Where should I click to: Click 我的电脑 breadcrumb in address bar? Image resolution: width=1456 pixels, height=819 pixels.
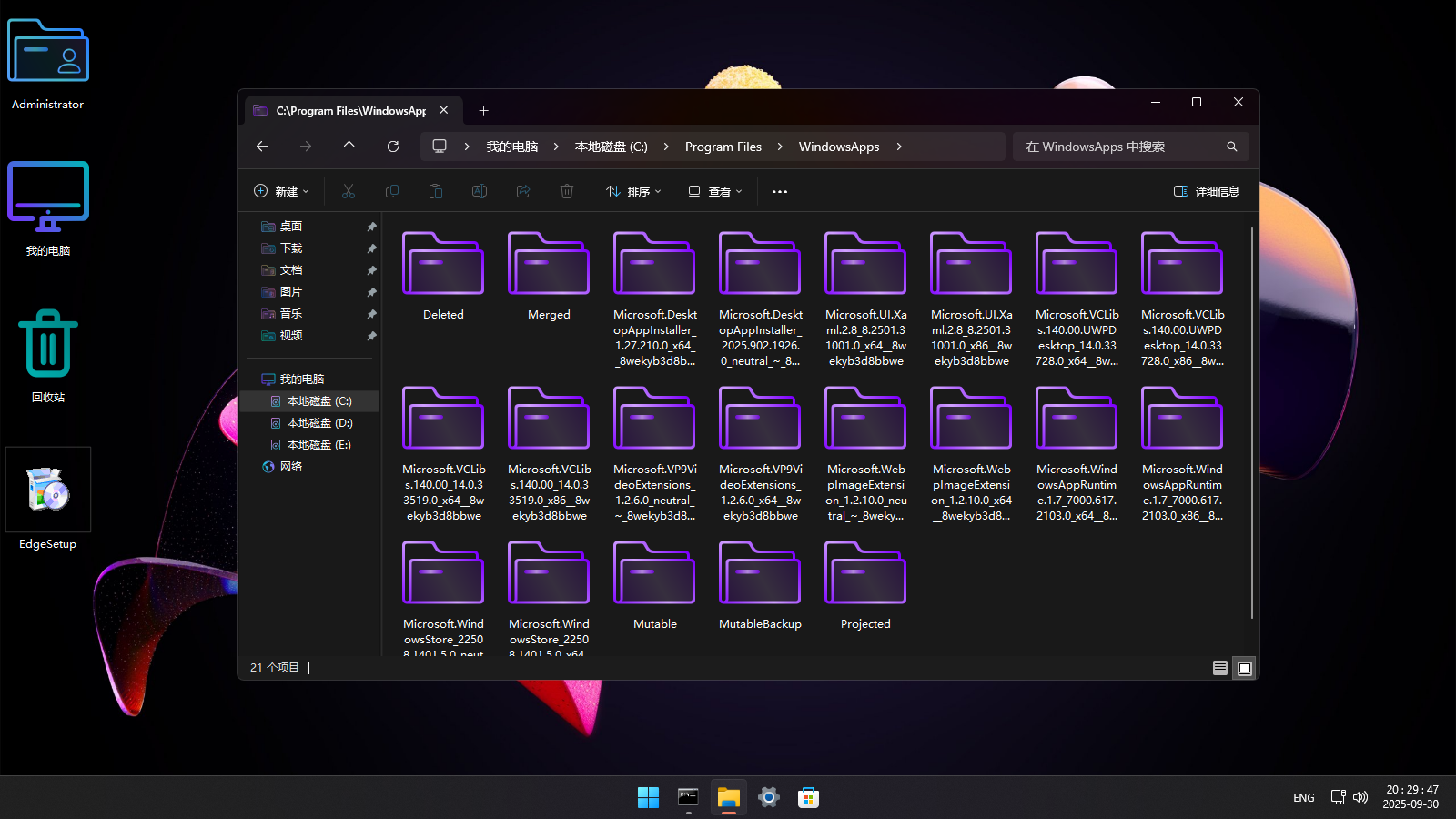(512, 147)
